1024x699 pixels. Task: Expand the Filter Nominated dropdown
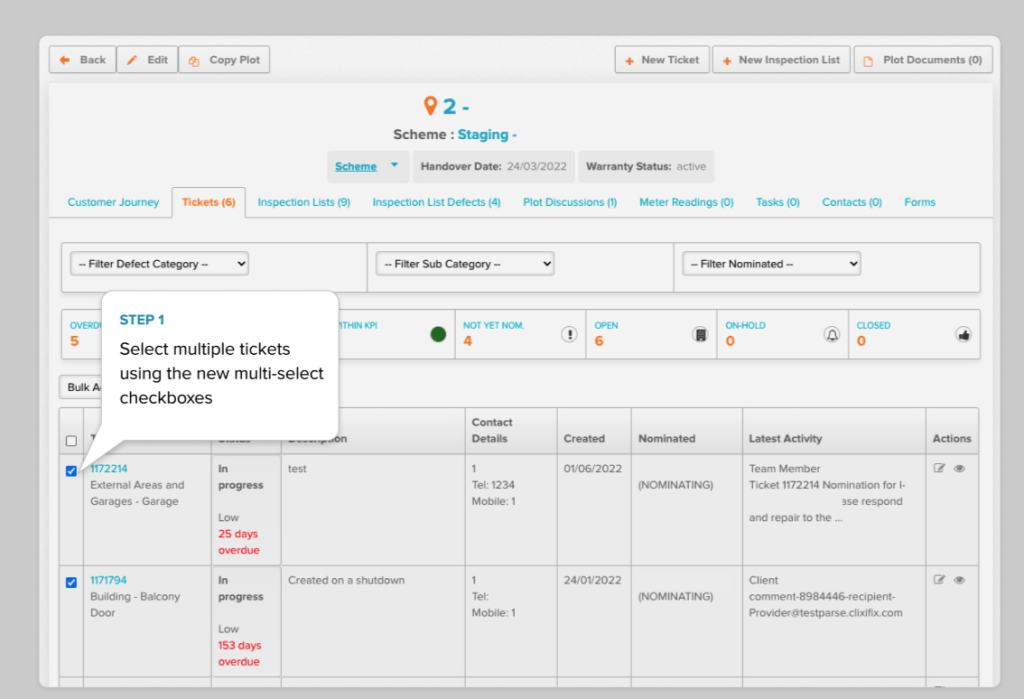coord(771,264)
